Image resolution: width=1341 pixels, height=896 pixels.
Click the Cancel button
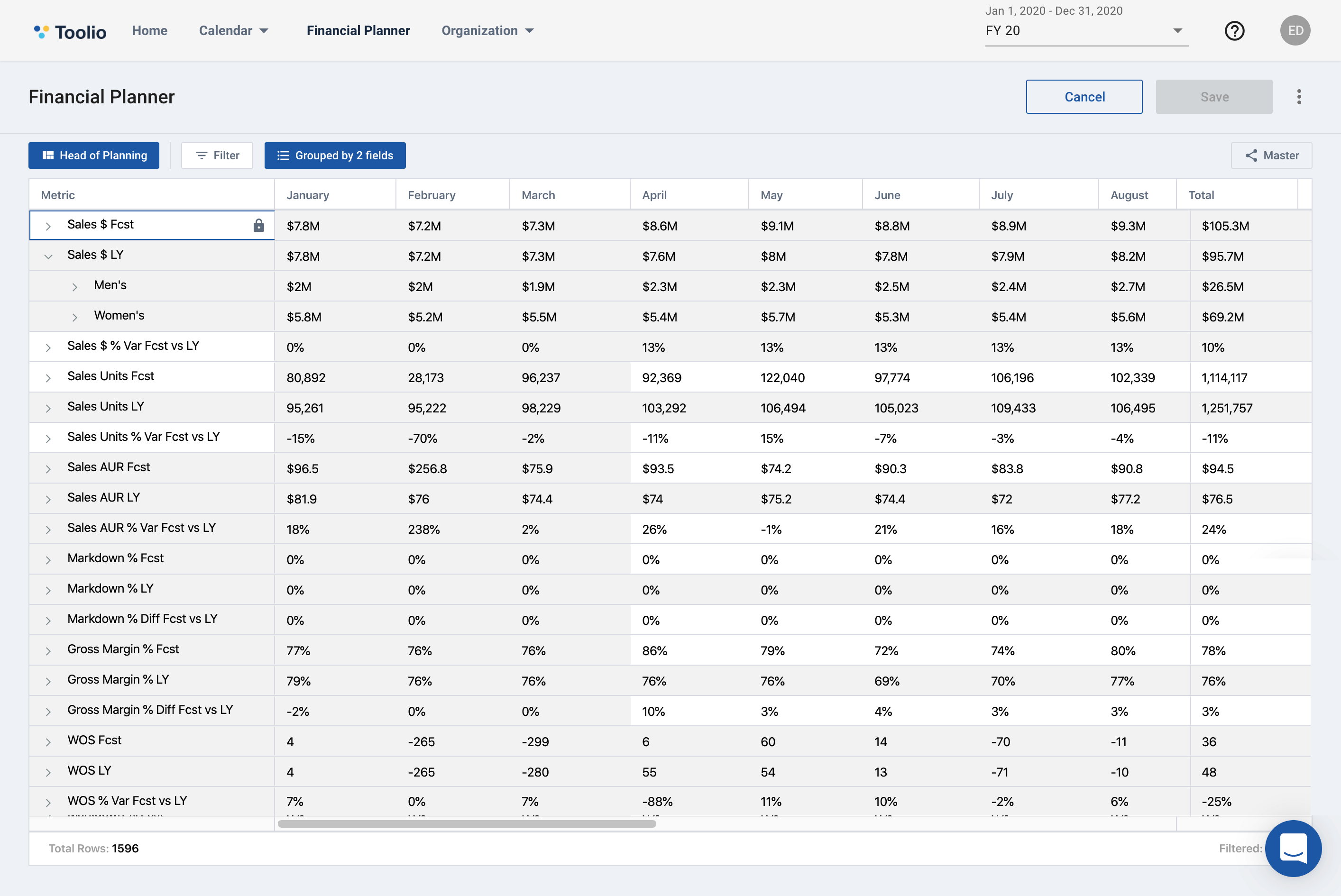(x=1084, y=97)
